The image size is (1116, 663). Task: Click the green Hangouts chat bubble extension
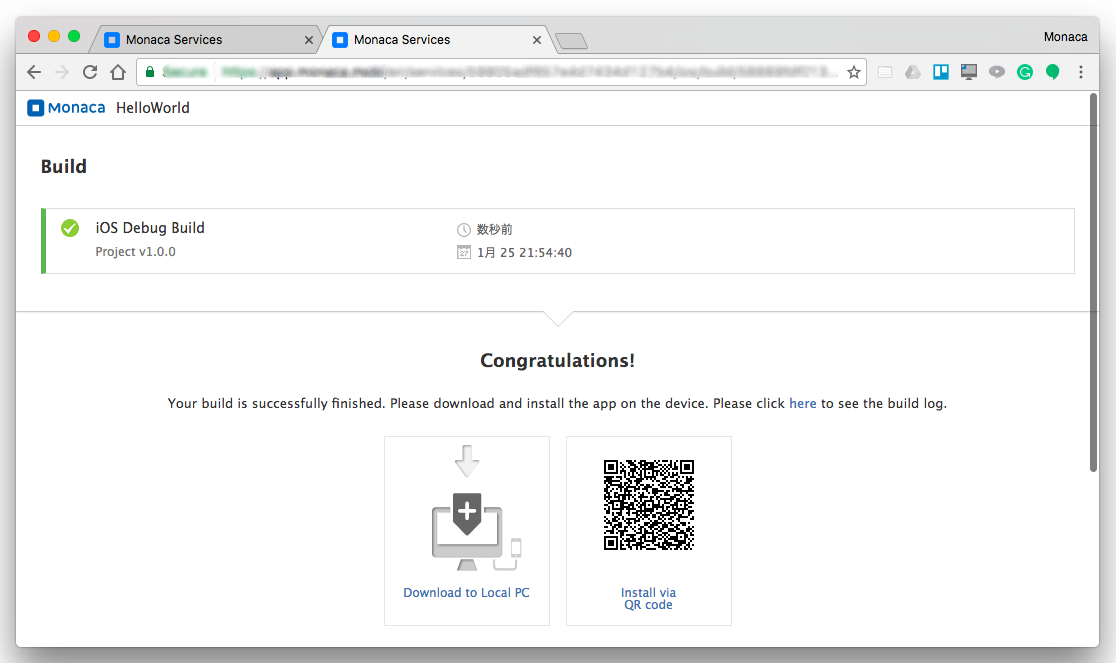coord(1053,72)
